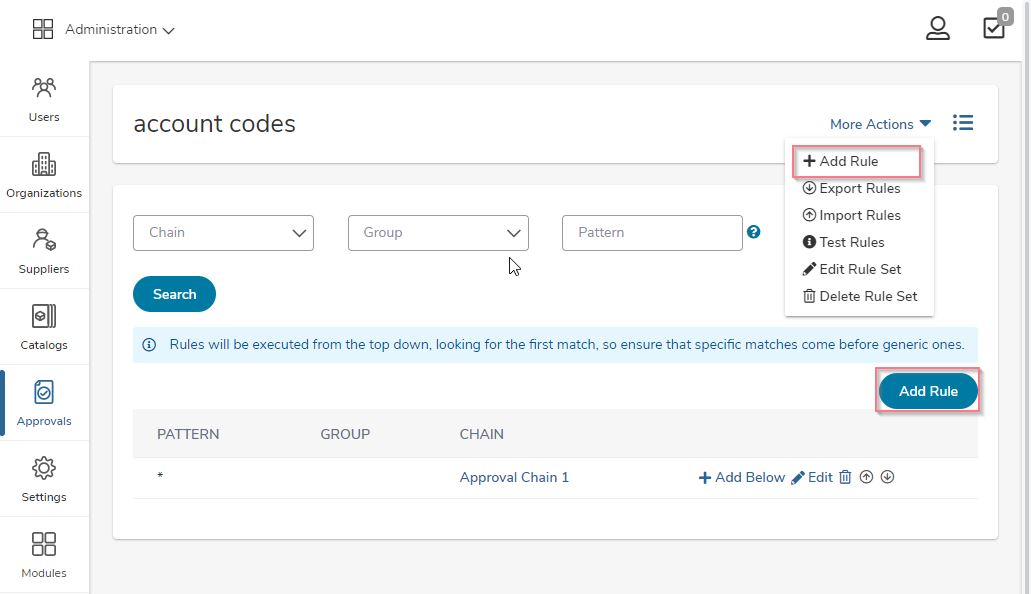1031x594 pixels.
Task: Open Catalogs in the sidebar
Action: (x=44, y=327)
